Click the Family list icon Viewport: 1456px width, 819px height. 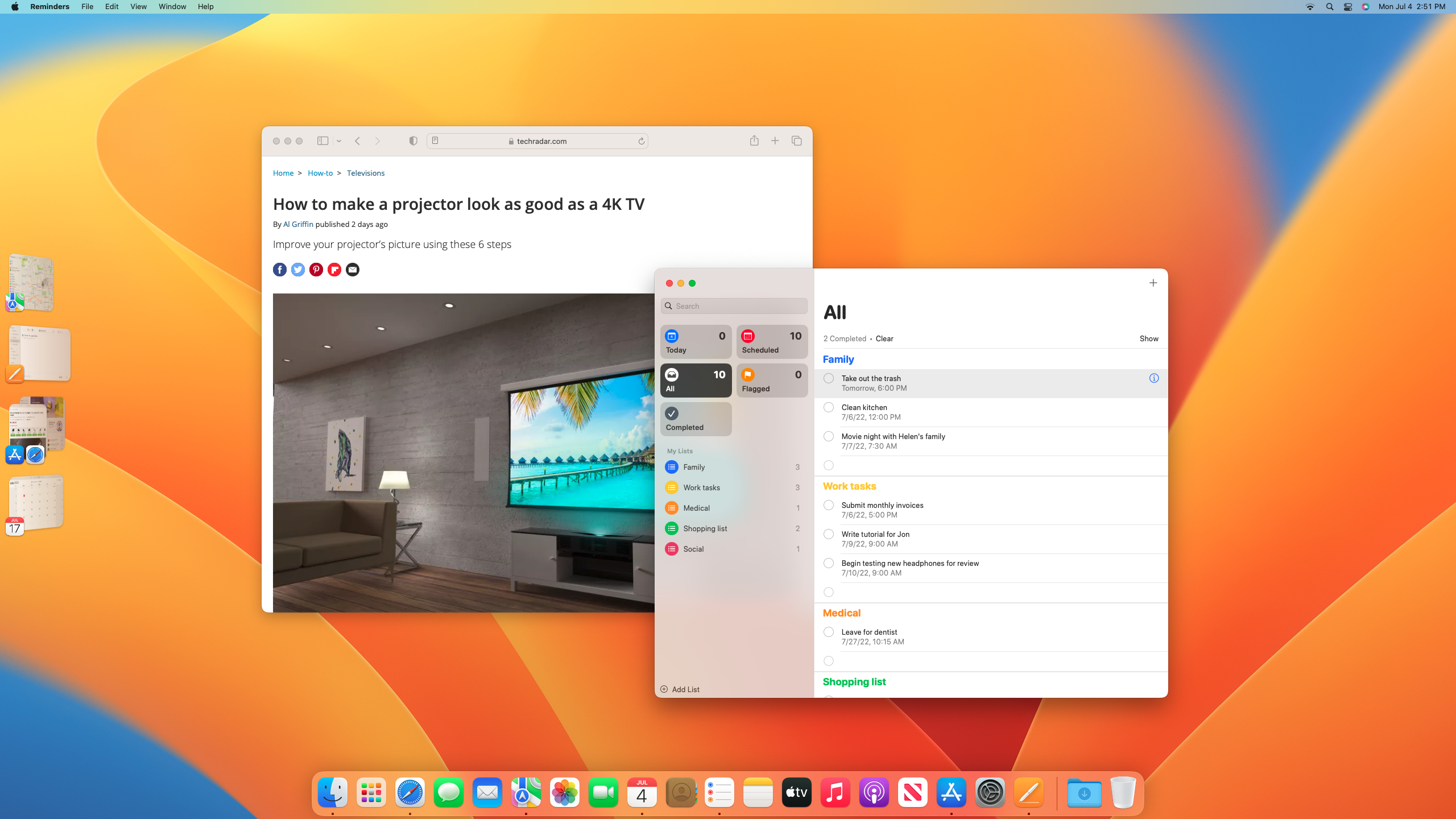coord(672,467)
